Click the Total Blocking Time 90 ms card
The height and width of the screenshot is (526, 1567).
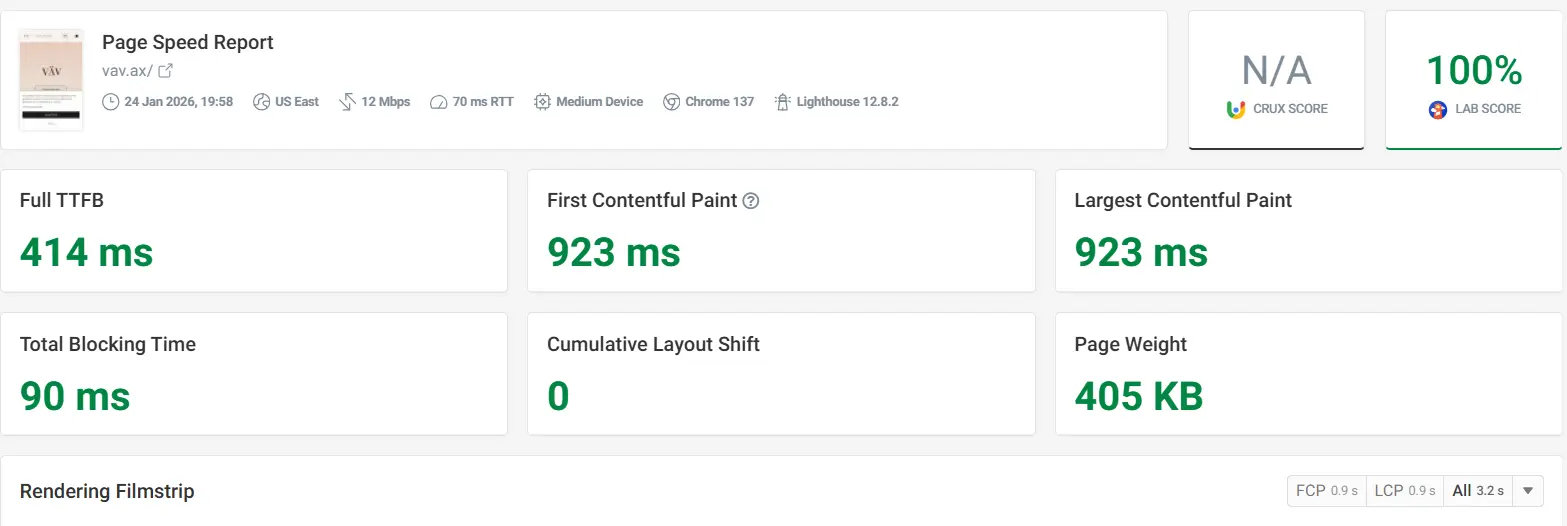coord(254,374)
